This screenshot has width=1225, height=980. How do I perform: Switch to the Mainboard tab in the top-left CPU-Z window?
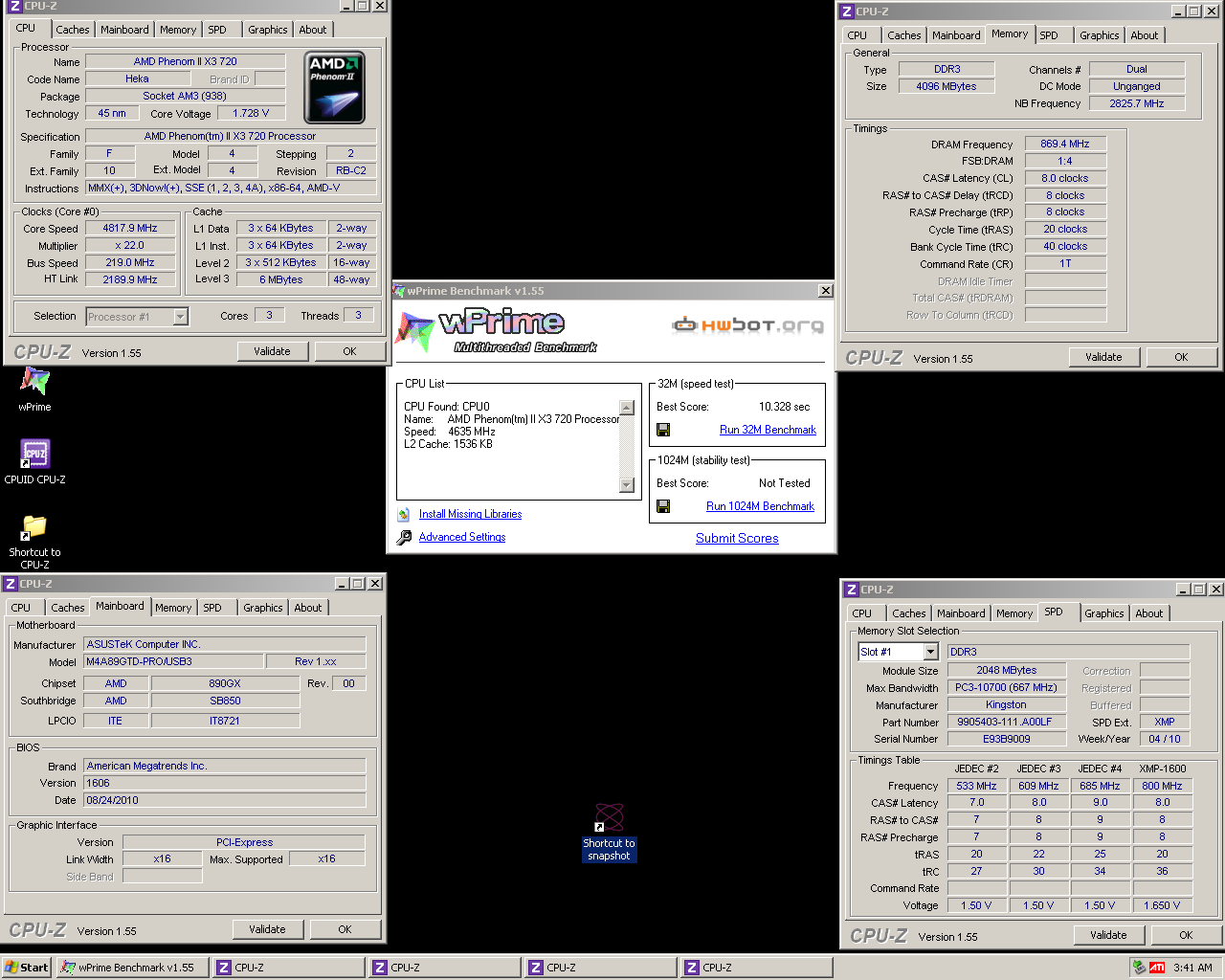(124, 30)
